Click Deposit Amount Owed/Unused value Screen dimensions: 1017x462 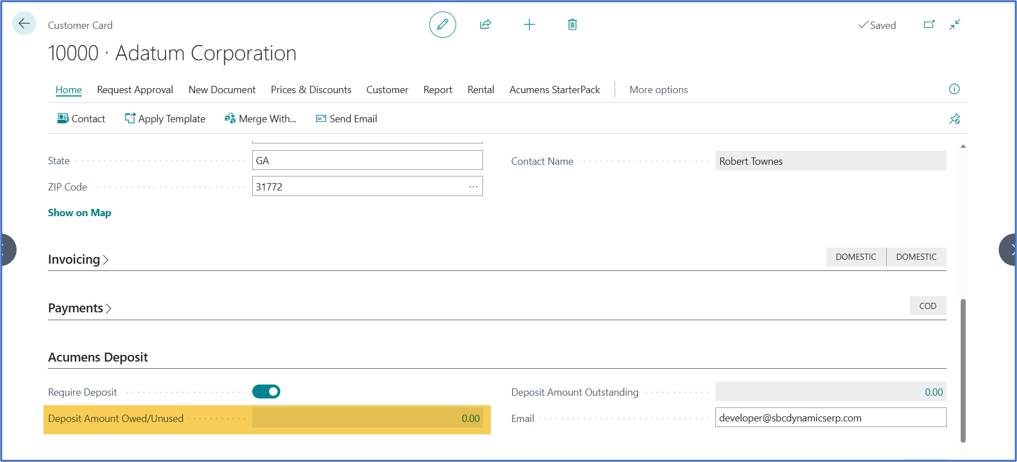[x=367, y=419]
